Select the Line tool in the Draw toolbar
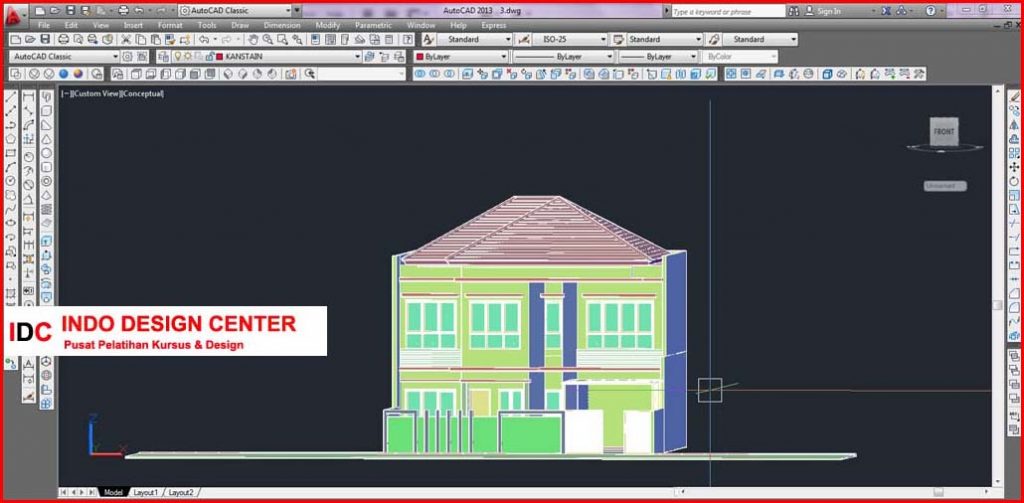The width and height of the screenshot is (1024, 503). pos(10,97)
